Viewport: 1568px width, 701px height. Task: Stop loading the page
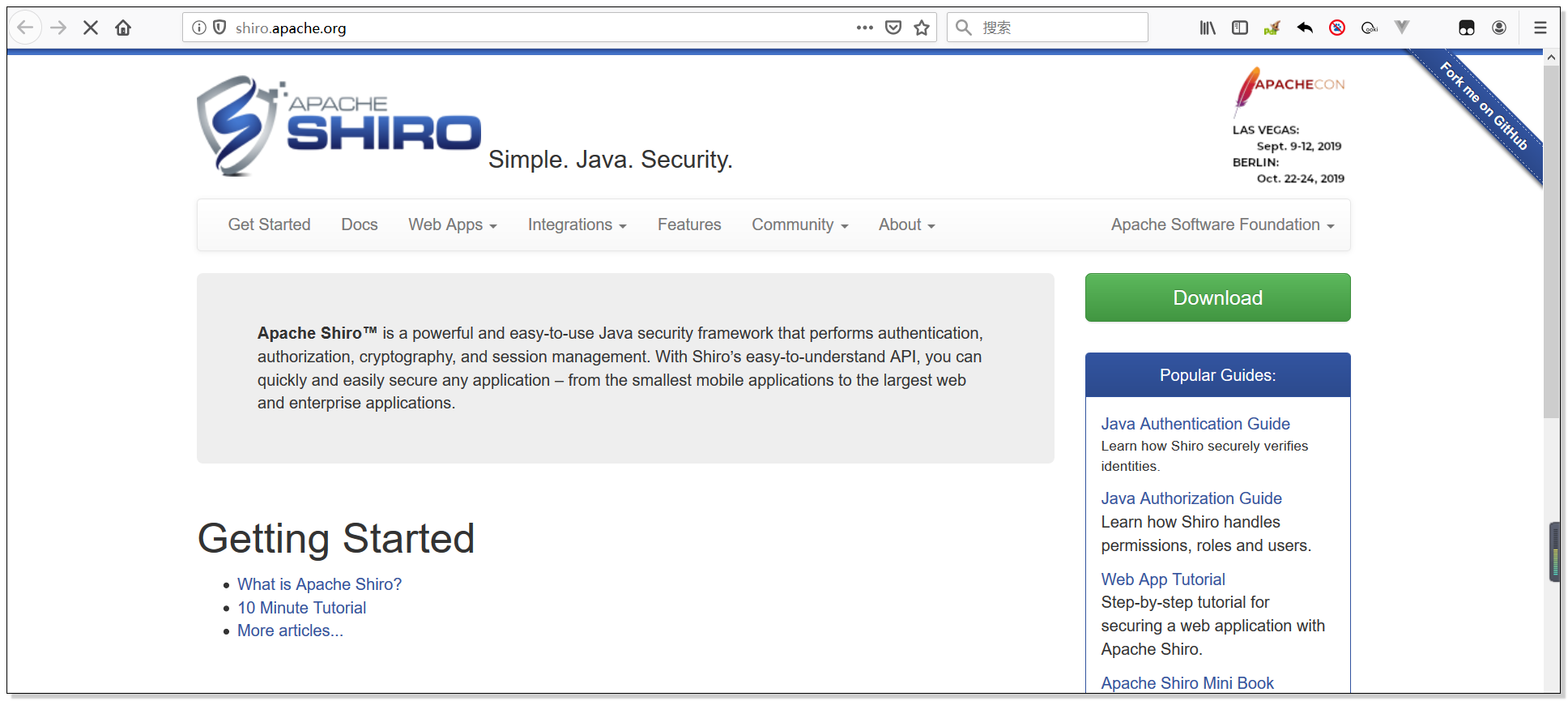[91, 28]
